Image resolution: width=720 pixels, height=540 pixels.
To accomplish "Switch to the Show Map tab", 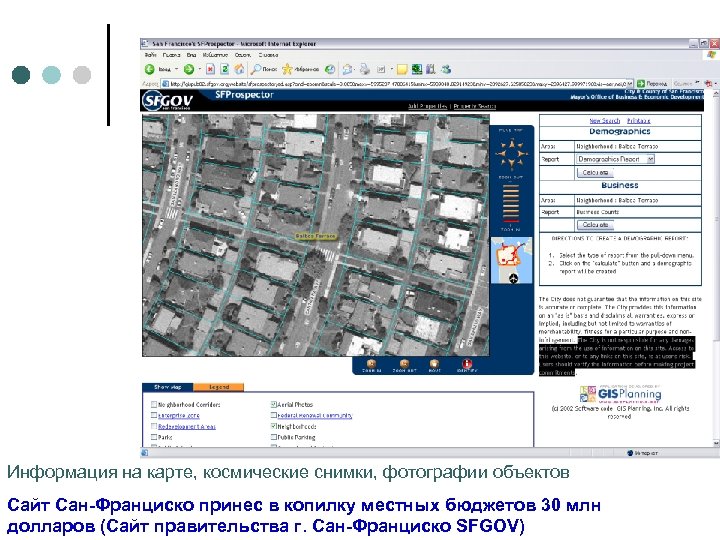I will pyautogui.click(x=168, y=387).
